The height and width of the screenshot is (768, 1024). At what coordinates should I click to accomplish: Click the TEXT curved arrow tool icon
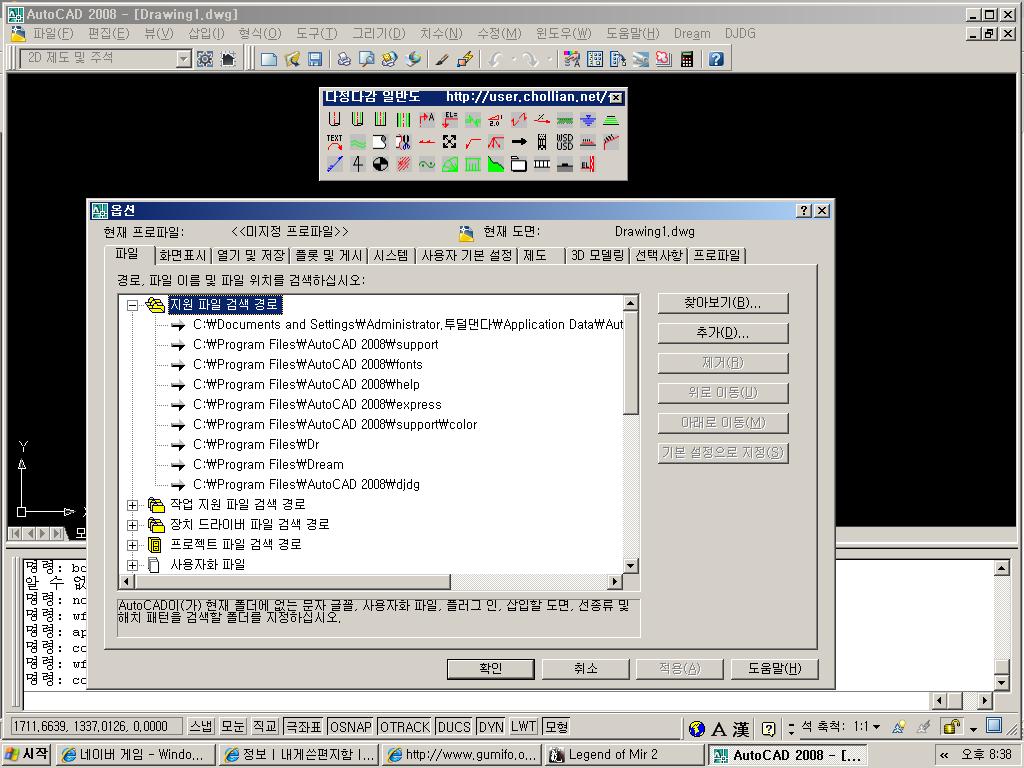pyautogui.click(x=334, y=142)
